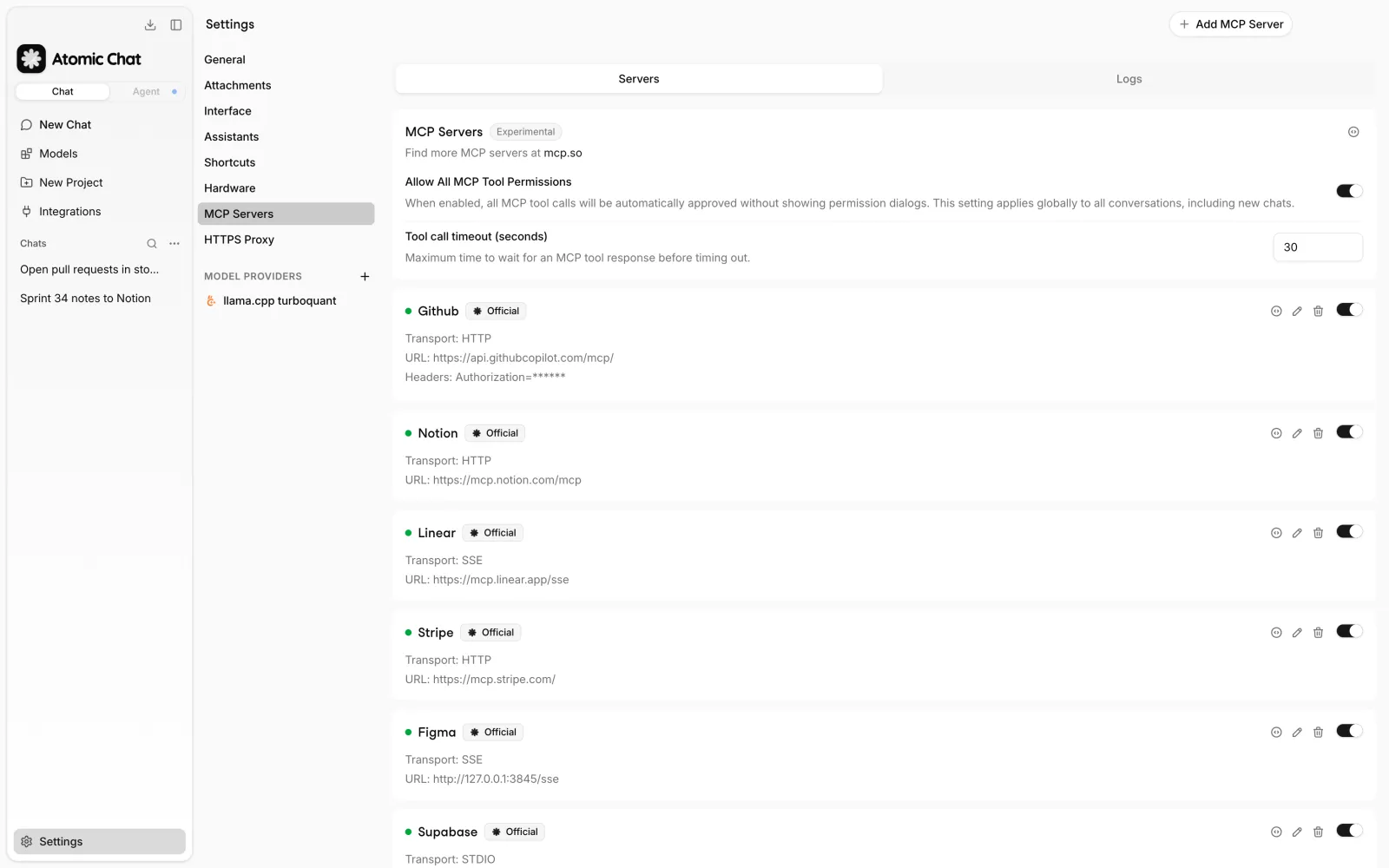Start a New Chat
This screenshot has width=1389, height=868.
click(100, 125)
